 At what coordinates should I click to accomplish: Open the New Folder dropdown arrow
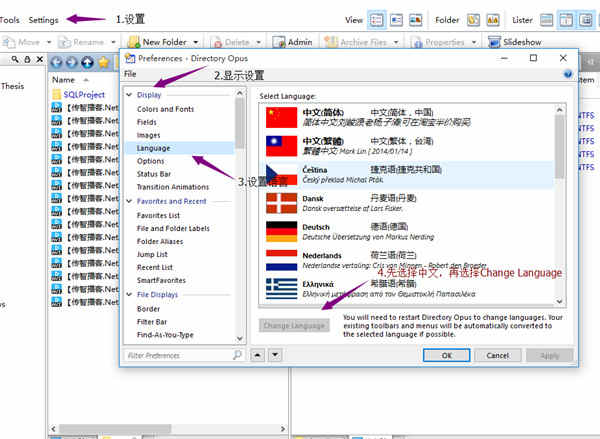coord(196,42)
